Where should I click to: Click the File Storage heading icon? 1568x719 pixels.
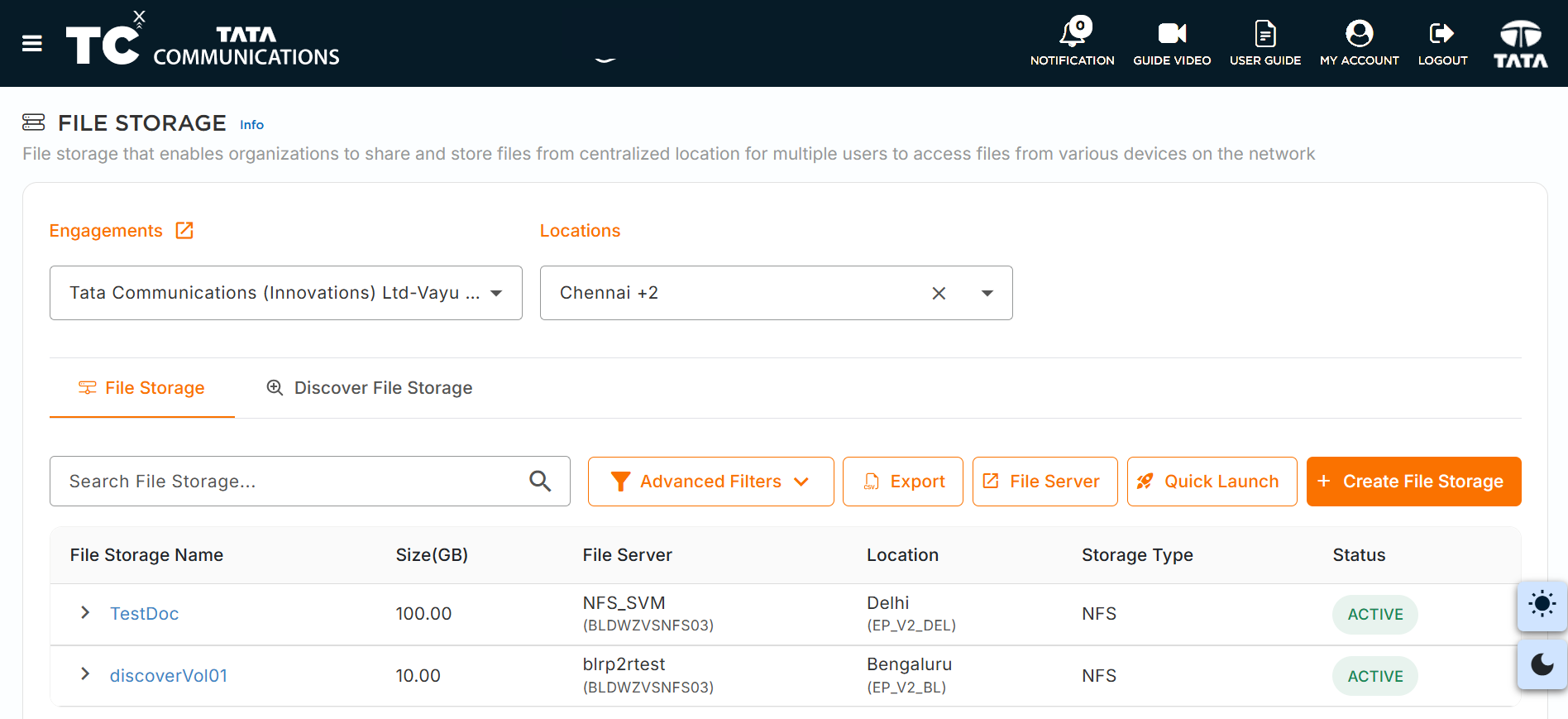point(34,122)
